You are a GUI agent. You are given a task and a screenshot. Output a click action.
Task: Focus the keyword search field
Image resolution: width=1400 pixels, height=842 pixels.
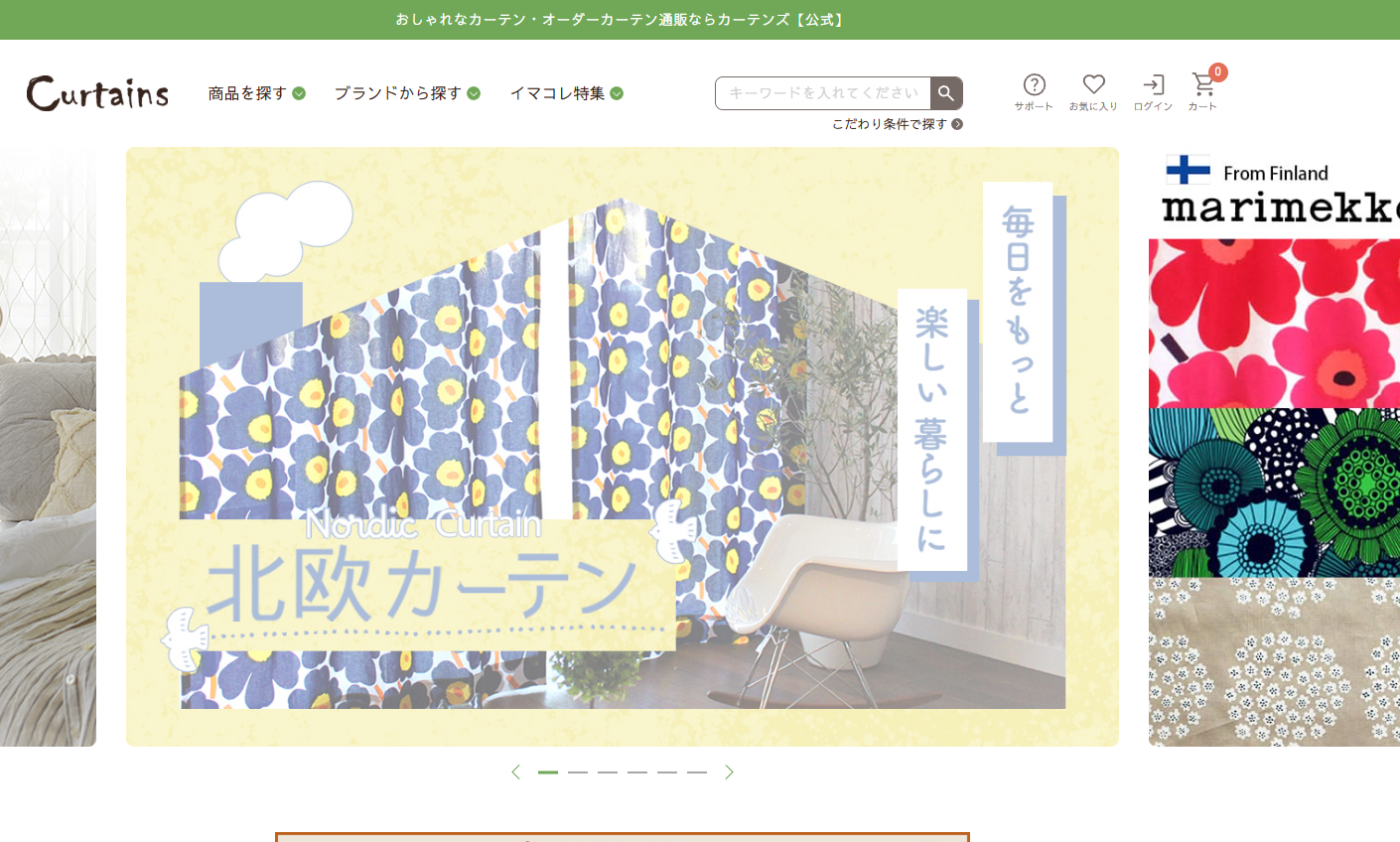tap(823, 93)
